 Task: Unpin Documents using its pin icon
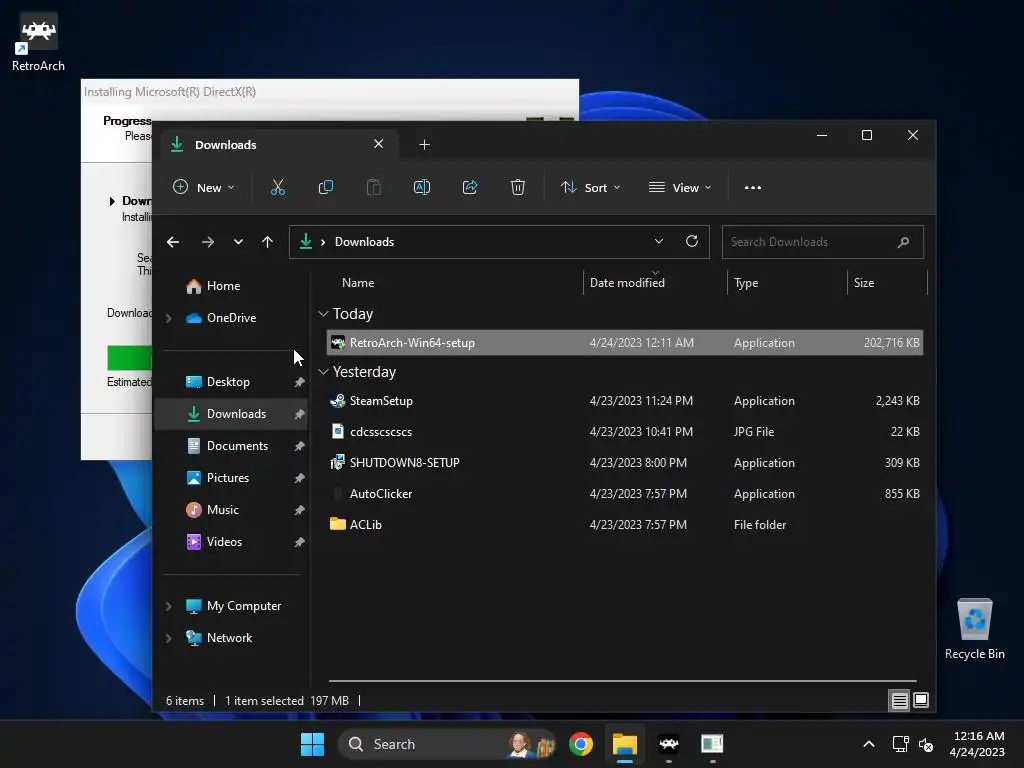[299, 446]
